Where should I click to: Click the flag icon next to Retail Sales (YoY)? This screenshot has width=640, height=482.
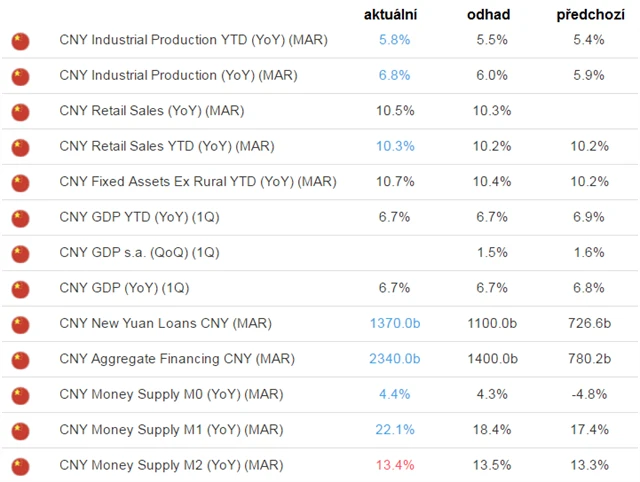(20, 111)
